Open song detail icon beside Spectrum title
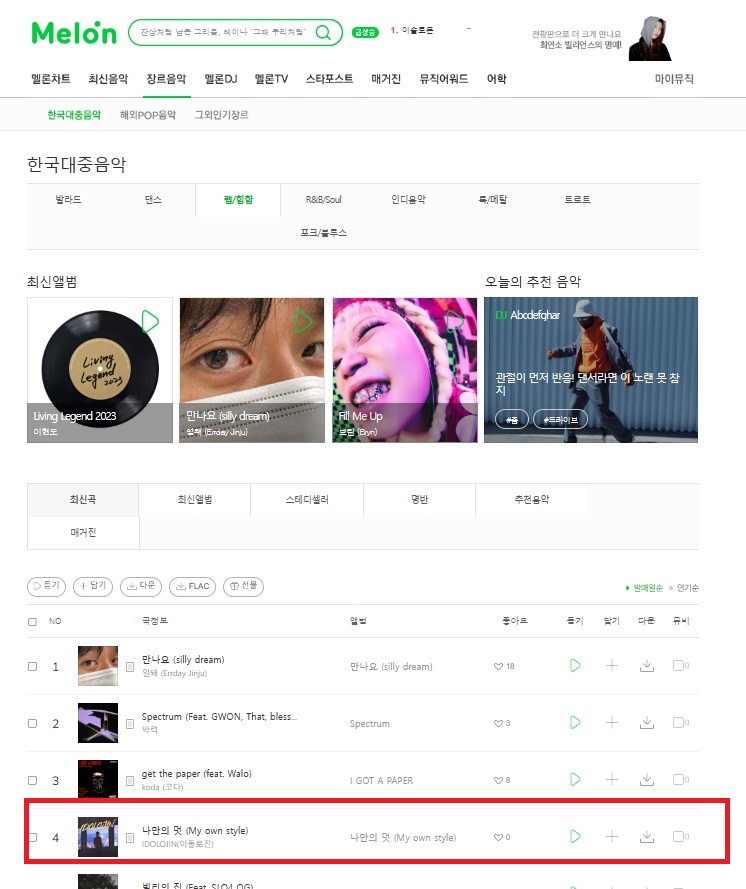Viewport: 746px width, 889px height. coord(130,724)
